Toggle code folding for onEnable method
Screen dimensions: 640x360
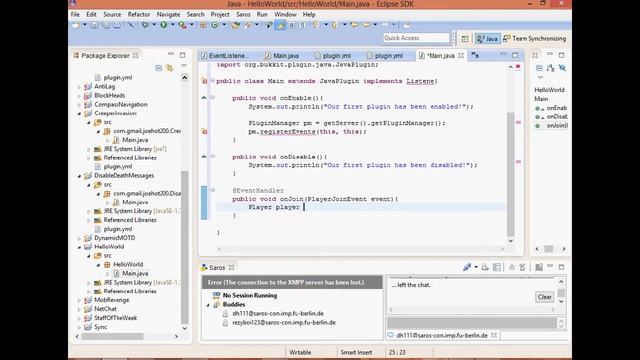pyautogui.click(x=212, y=98)
